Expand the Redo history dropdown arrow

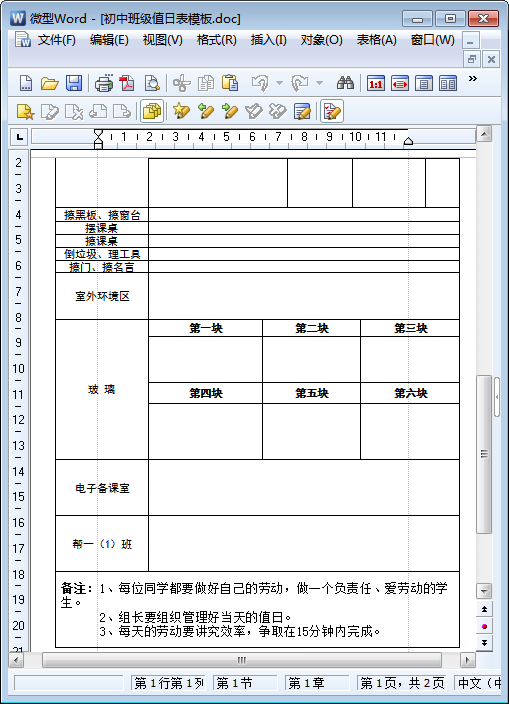coord(320,83)
